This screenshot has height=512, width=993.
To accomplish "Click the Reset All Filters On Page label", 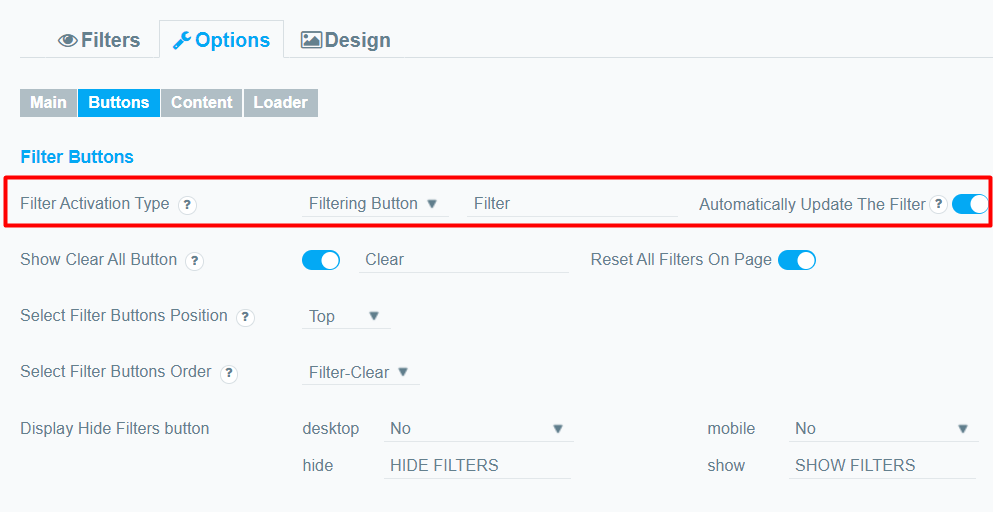I will coord(681,260).
